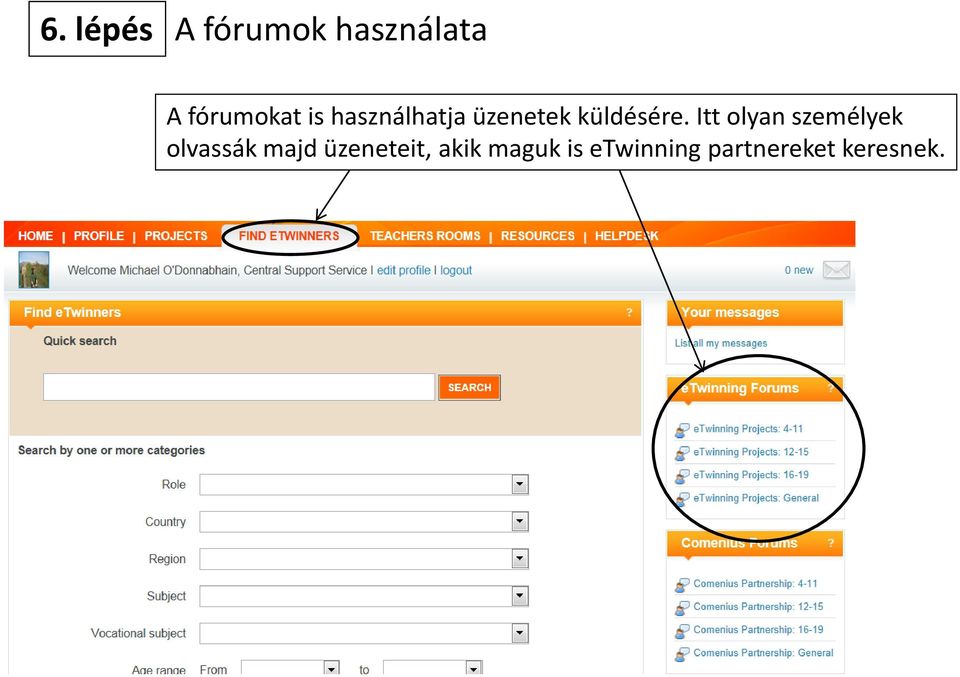Click forum icon beside eTwinning Projects: 4-11
This screenshot has height=677, width=960.
click(x=682, y=430)
